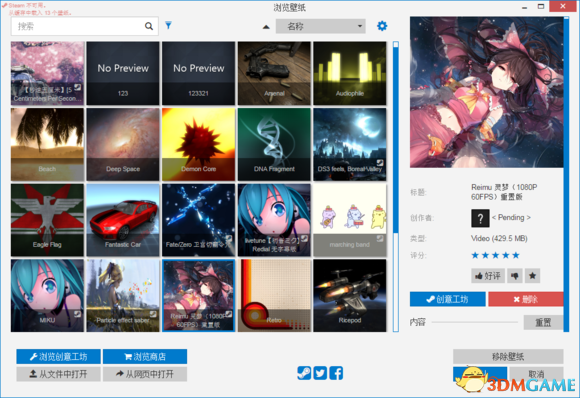
Task: Click 从网页中打开 open from web button
Action: click(x=145, y=374)
